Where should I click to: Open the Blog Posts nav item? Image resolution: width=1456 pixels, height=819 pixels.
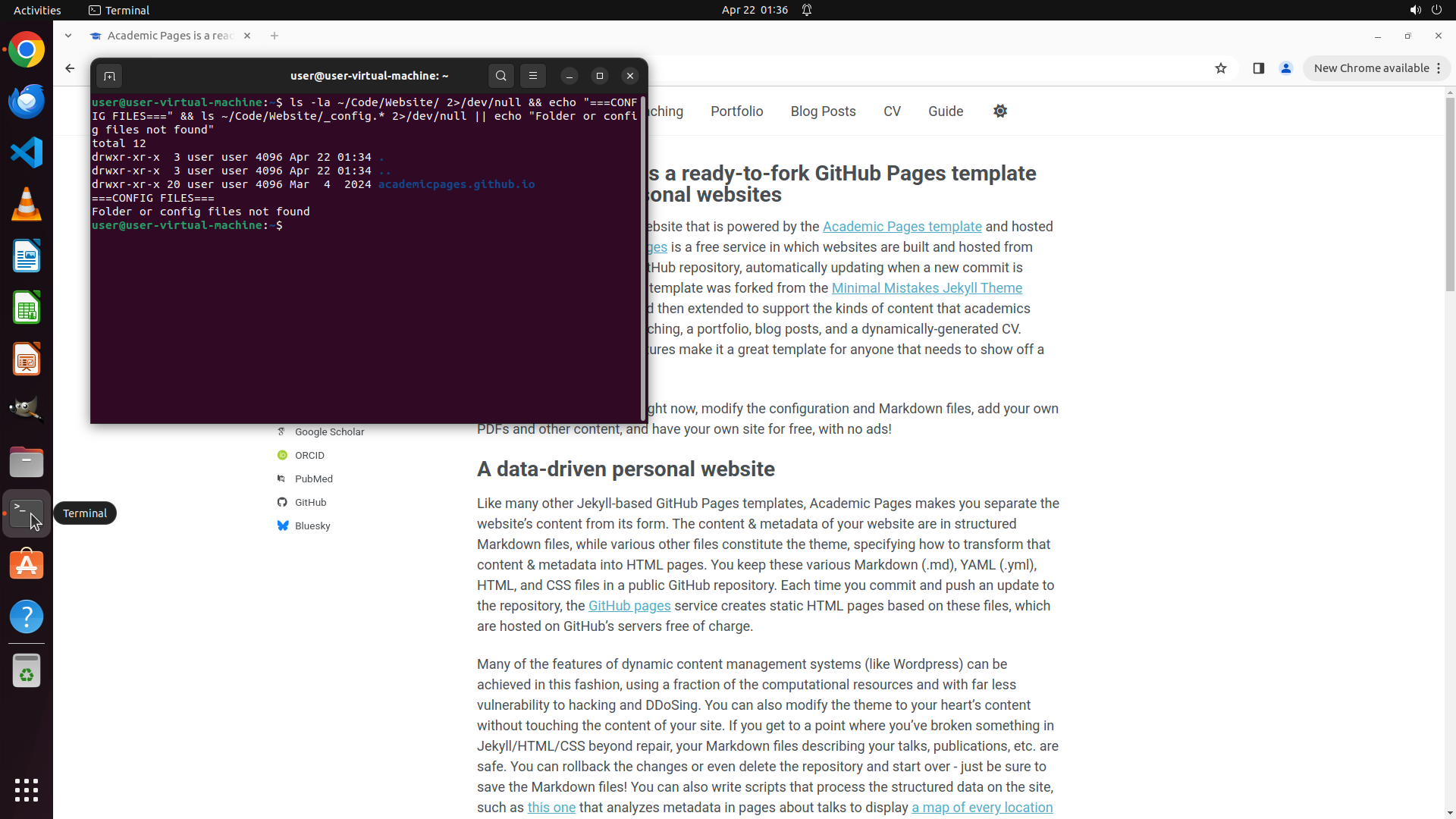(823, 111)
